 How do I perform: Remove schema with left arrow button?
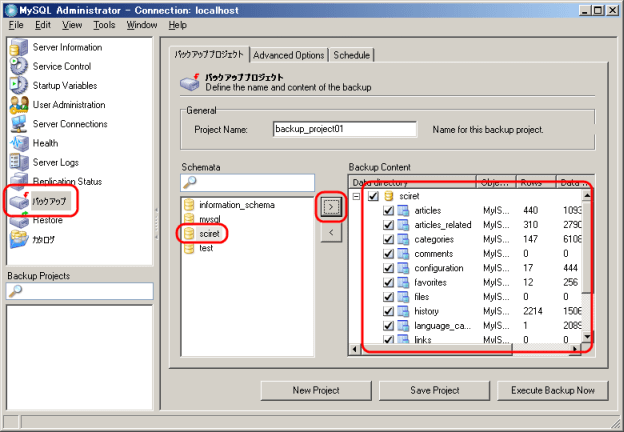[331, 233]
